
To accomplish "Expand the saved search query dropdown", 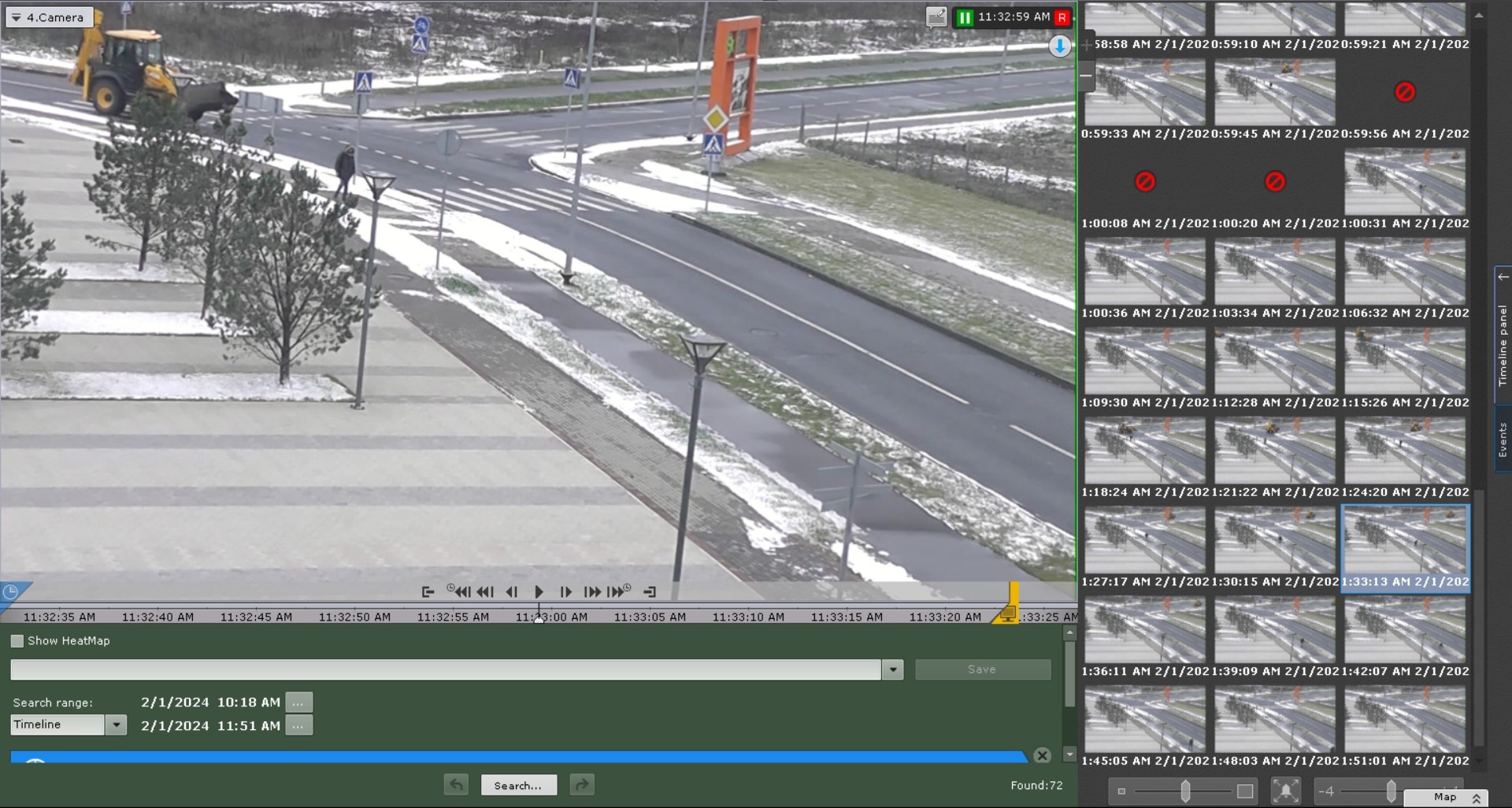I will 892,669.
